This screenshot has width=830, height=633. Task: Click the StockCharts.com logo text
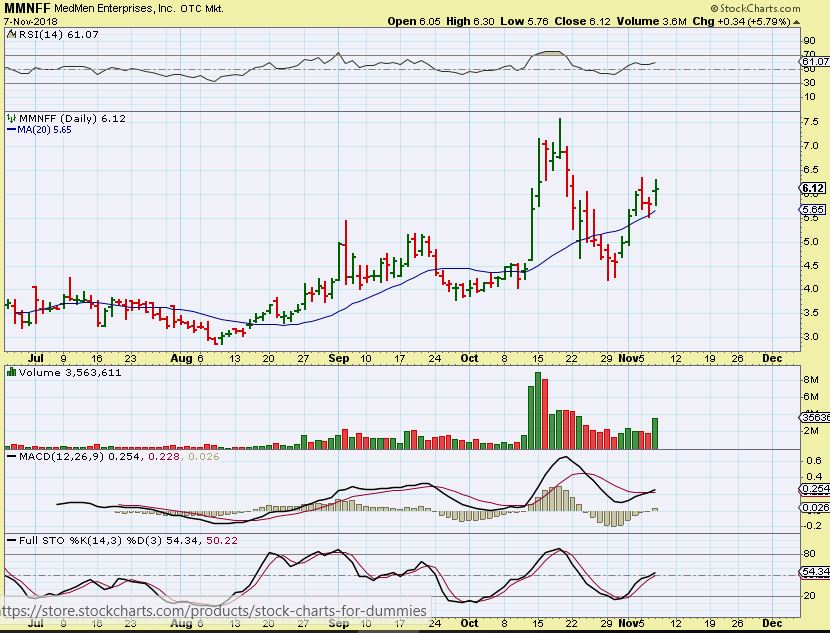pyautogui.click(x=759, y=8)
